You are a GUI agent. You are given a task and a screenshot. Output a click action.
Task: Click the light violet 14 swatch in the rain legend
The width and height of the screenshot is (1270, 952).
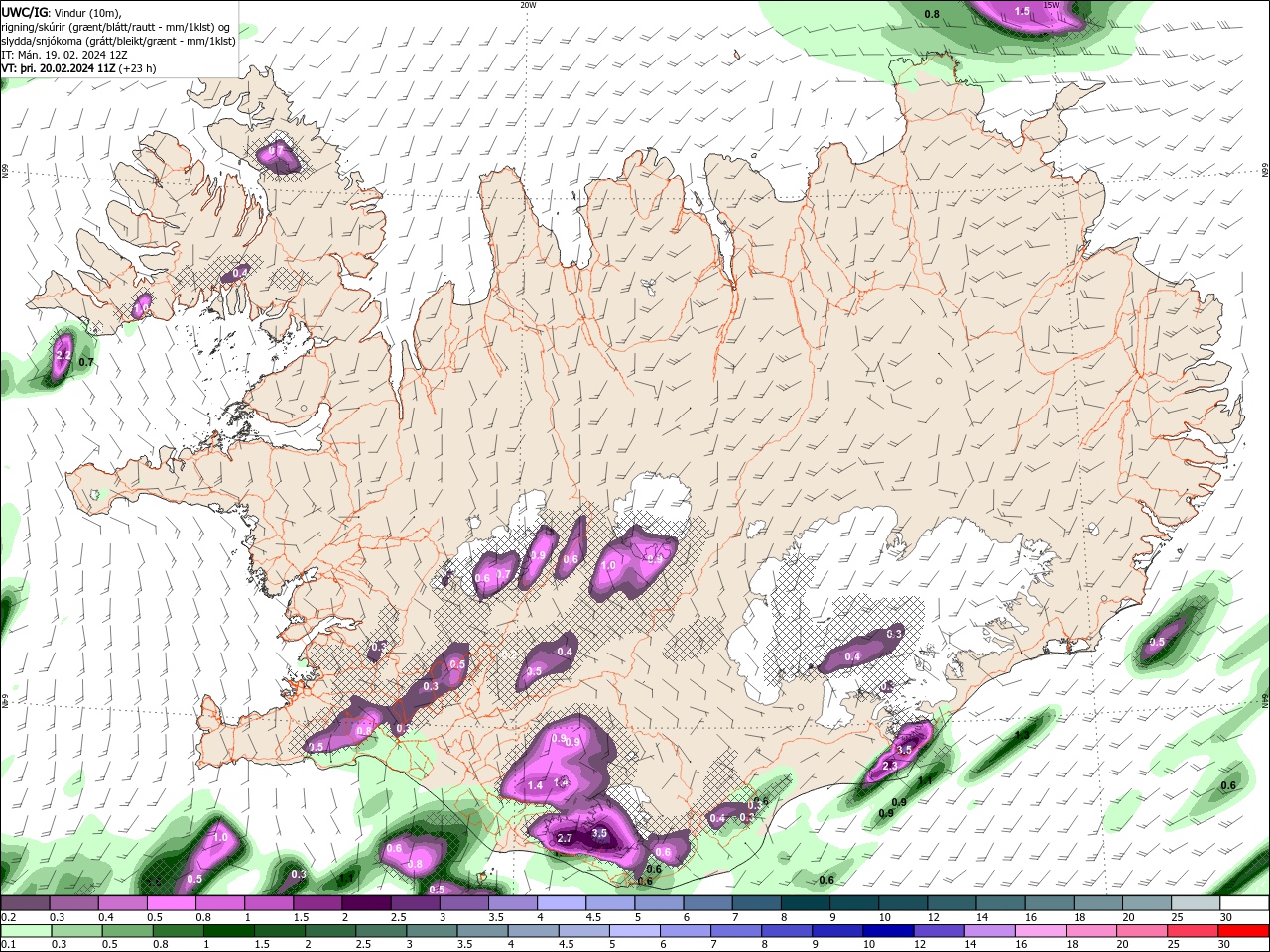[989, 931]
